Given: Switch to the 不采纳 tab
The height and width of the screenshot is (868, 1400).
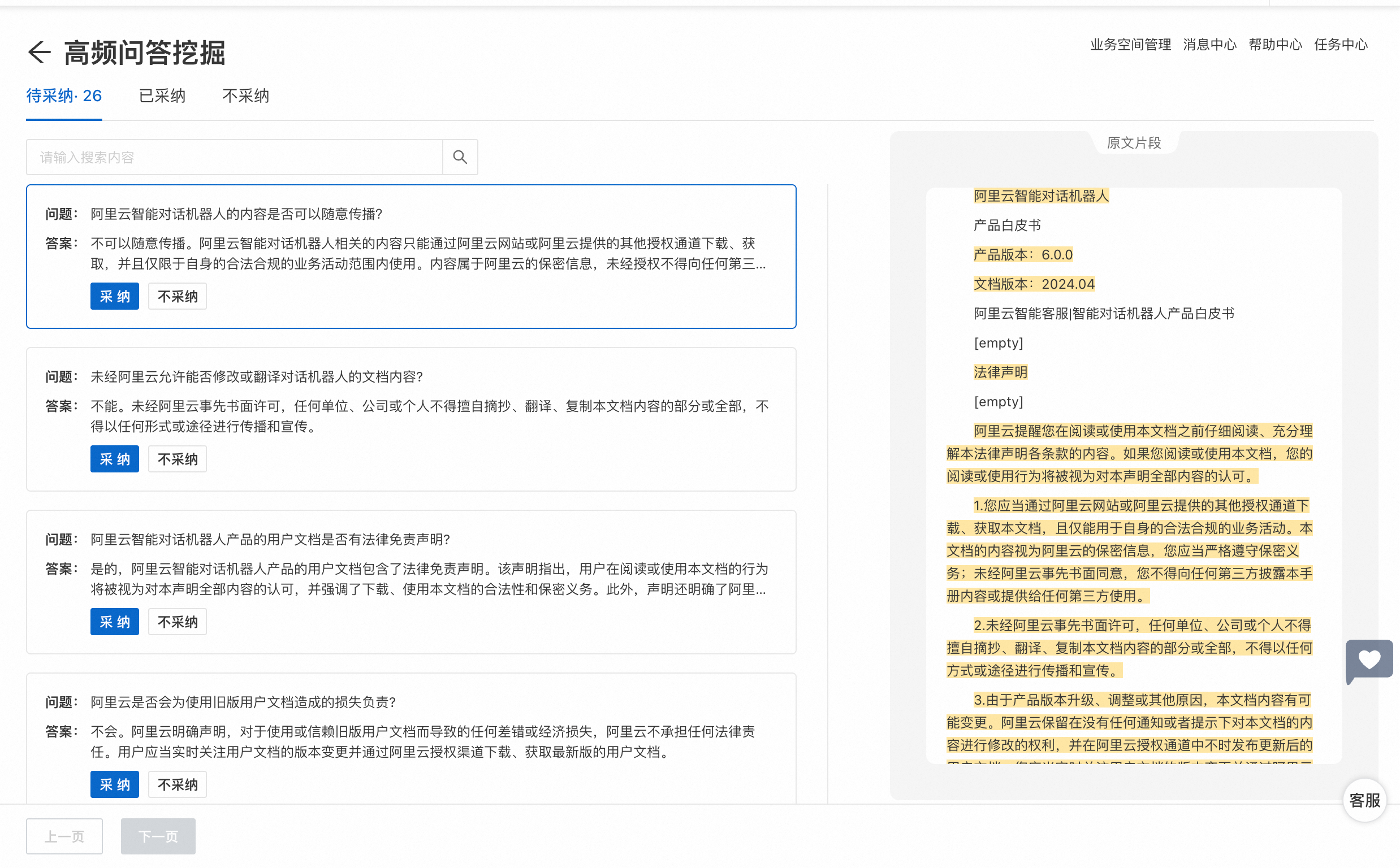Looking at the screenshot, I should click(x=245, y=96).
